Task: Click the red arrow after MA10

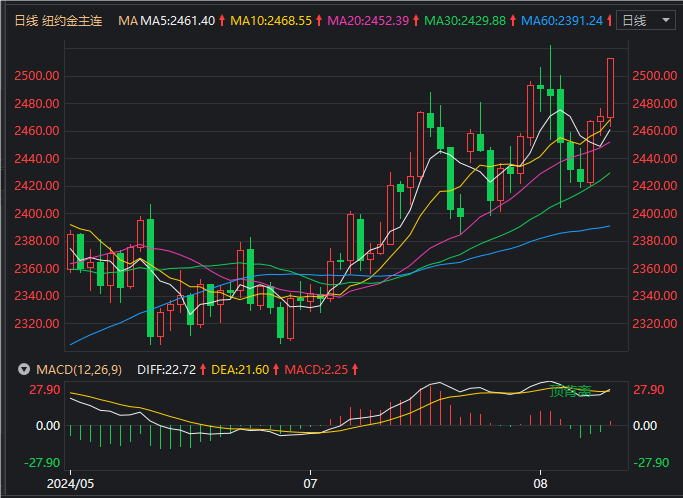Action: point(318,20)
